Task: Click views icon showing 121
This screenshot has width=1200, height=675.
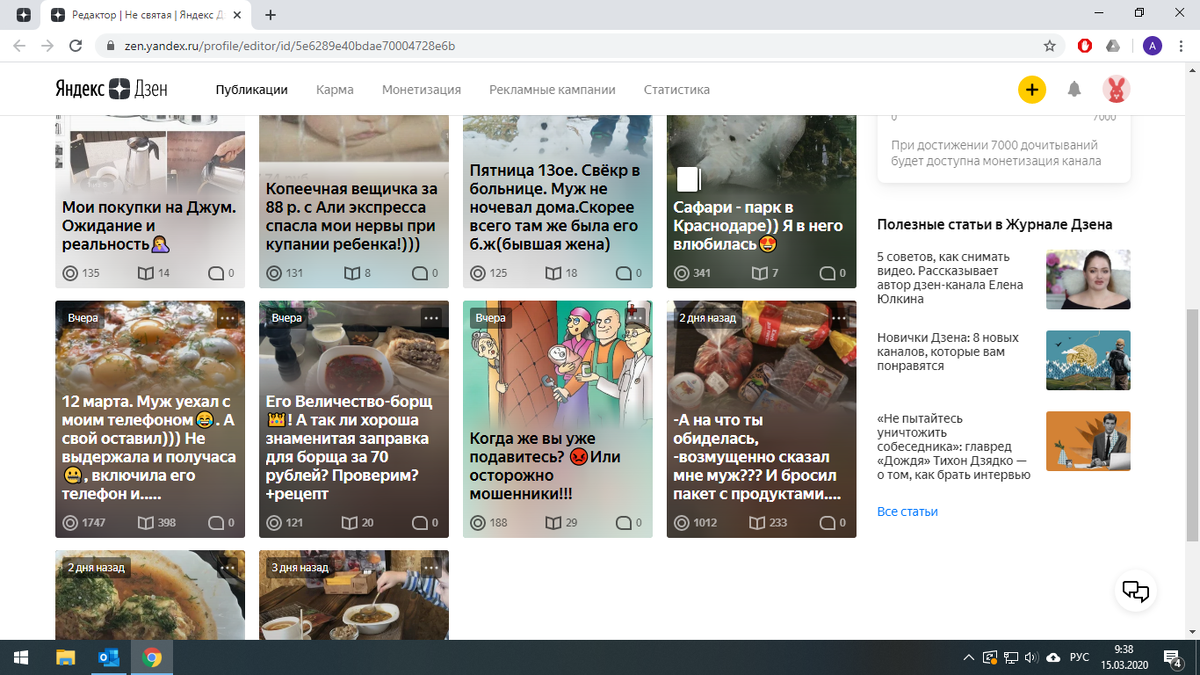Action: (274, 522)
